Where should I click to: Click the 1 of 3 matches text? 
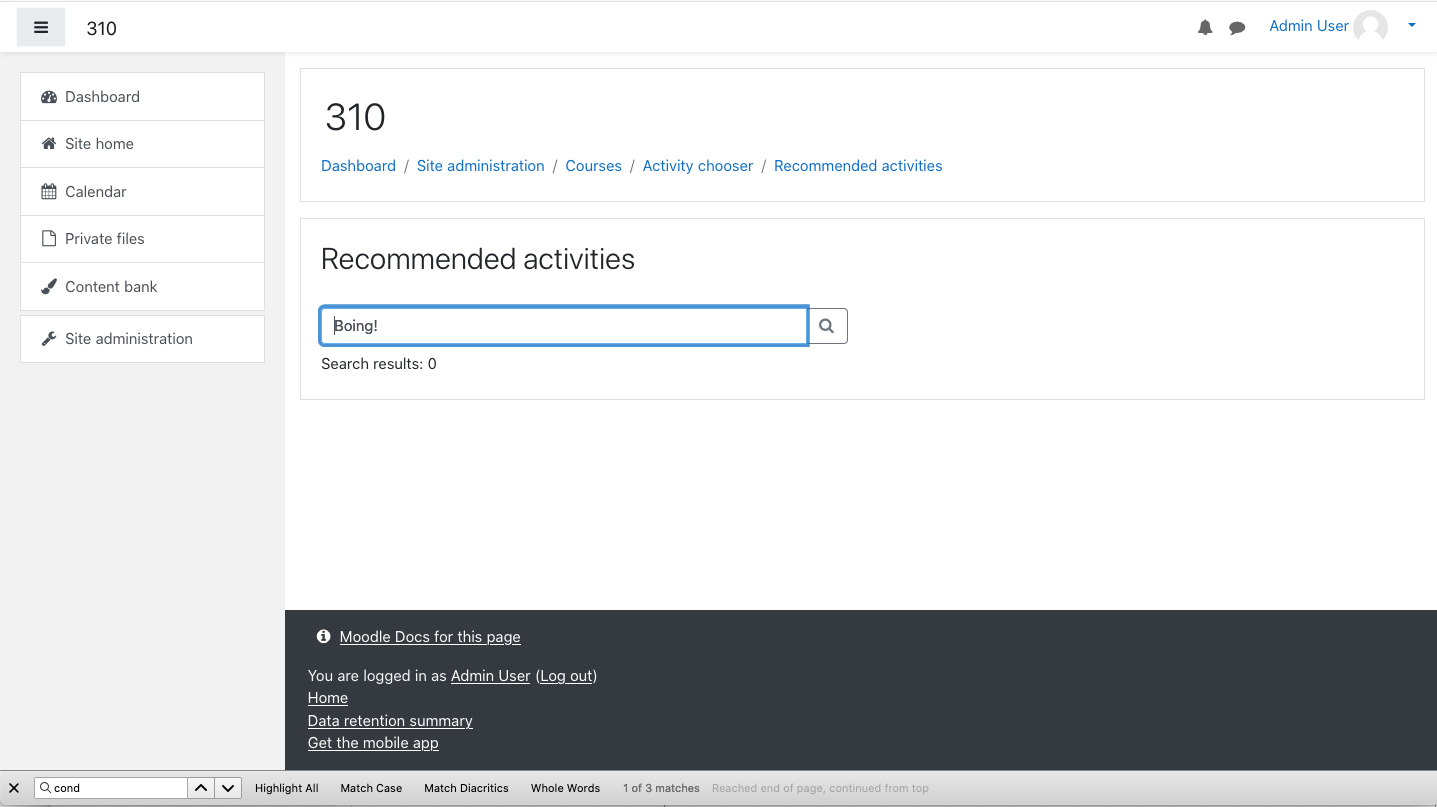(661, 788)
